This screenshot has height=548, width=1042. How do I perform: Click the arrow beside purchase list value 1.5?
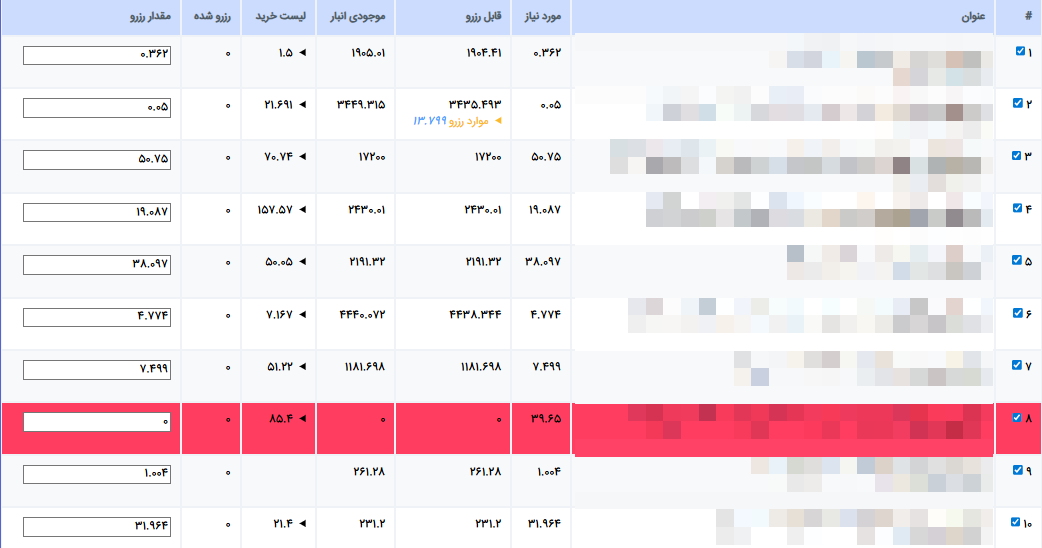coord(302,52)
